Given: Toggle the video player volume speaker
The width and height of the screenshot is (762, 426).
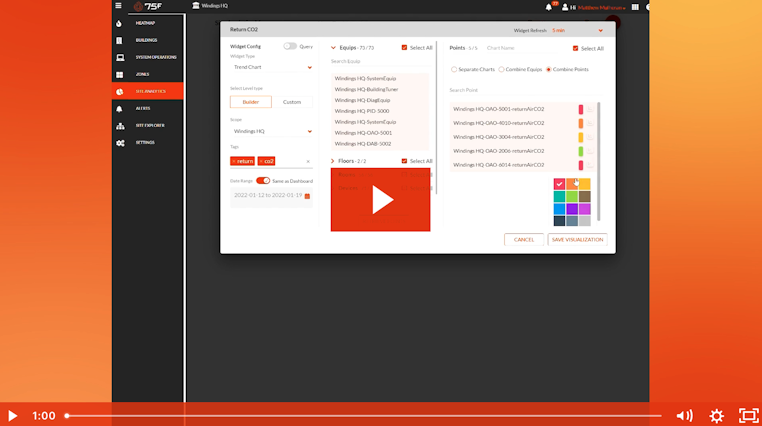Looking at the screenshot, I should pyautogui.click(x=685, y=416).
